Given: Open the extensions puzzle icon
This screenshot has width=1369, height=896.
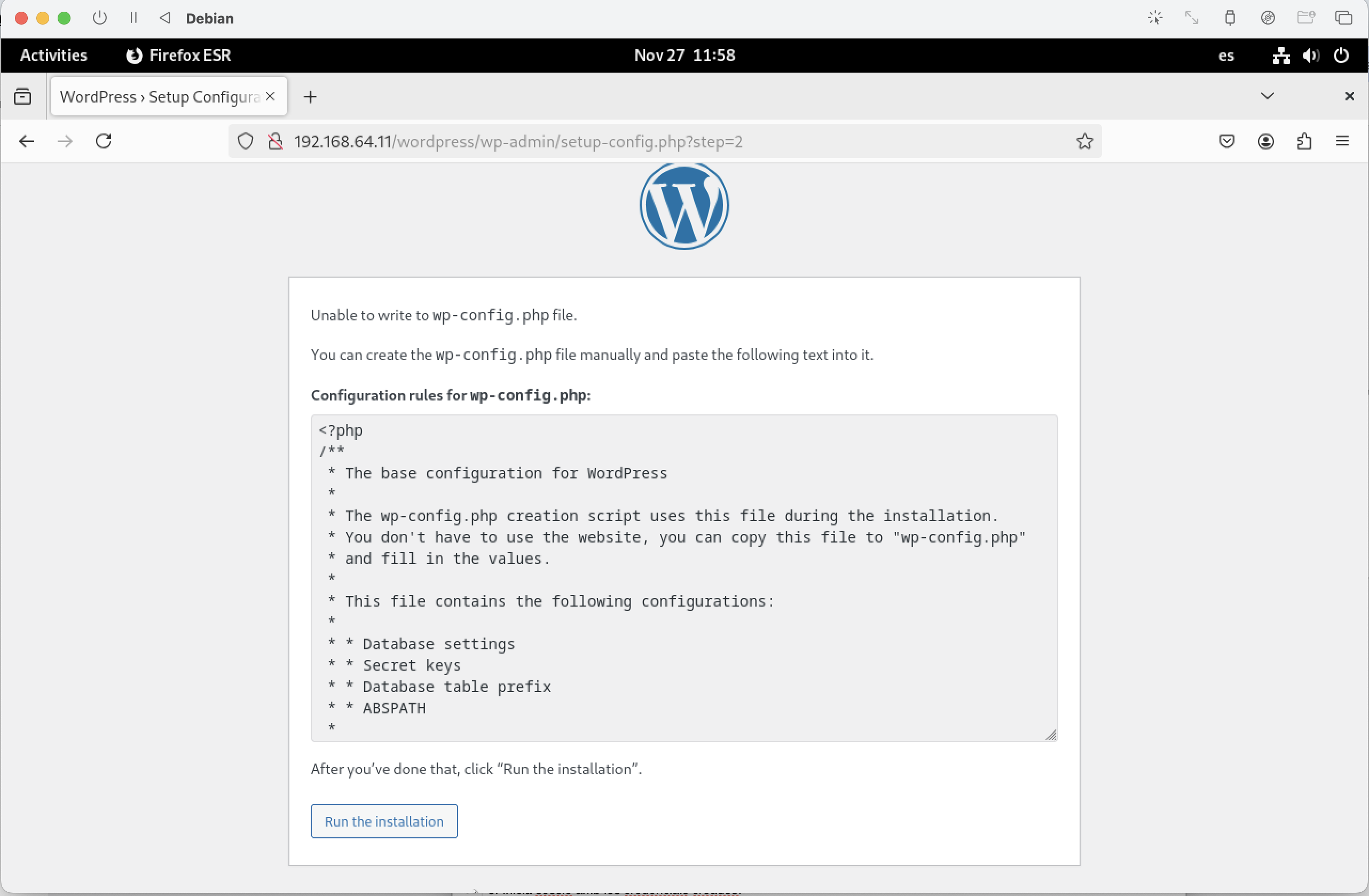Looking at the screenshot, I should tap(1304, 142).
